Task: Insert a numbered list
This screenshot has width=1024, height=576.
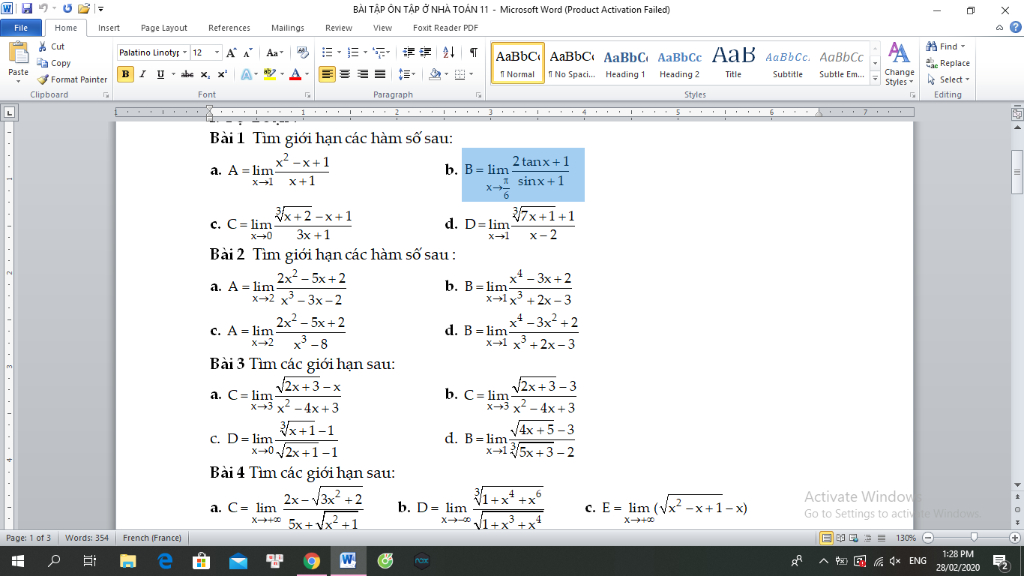Action: click(353, 53)
